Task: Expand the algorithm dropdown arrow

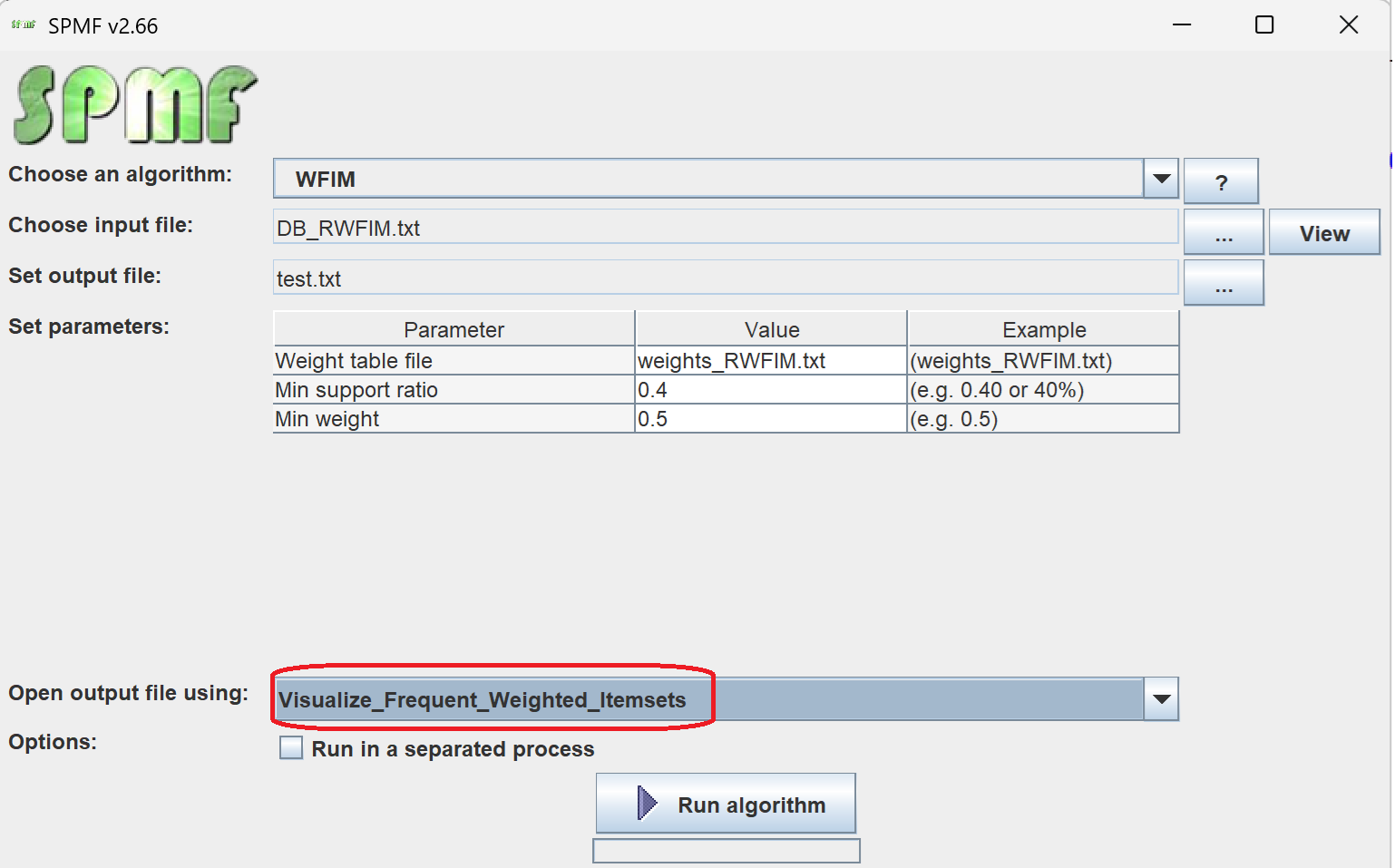Action: click(x=1161, y=179)
